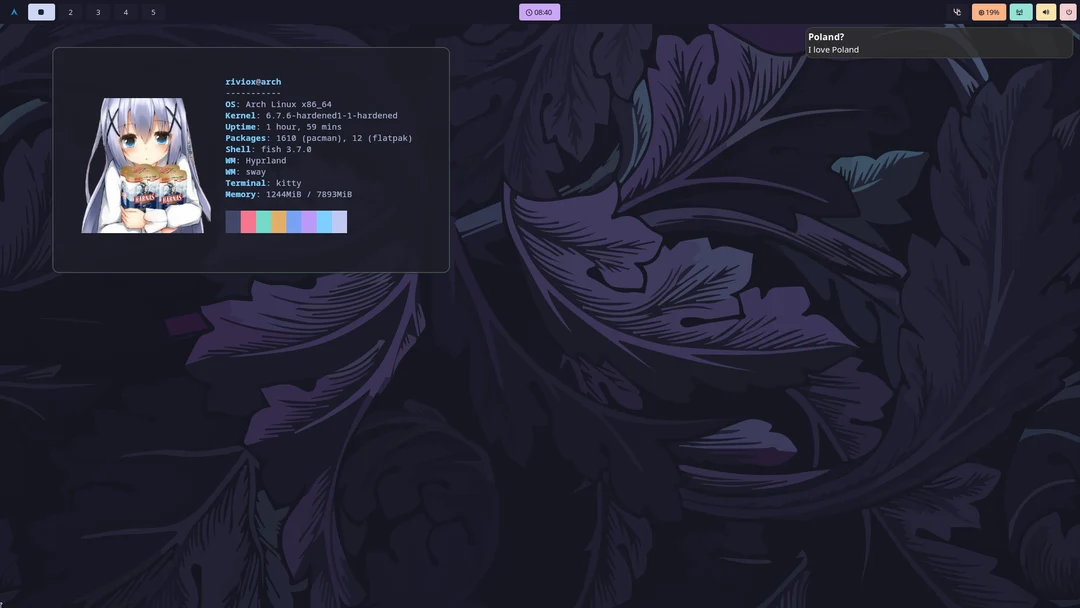Click the pink-red color block in neofetch
This screenshot has height=608, width=1080.
pos(248,222)
